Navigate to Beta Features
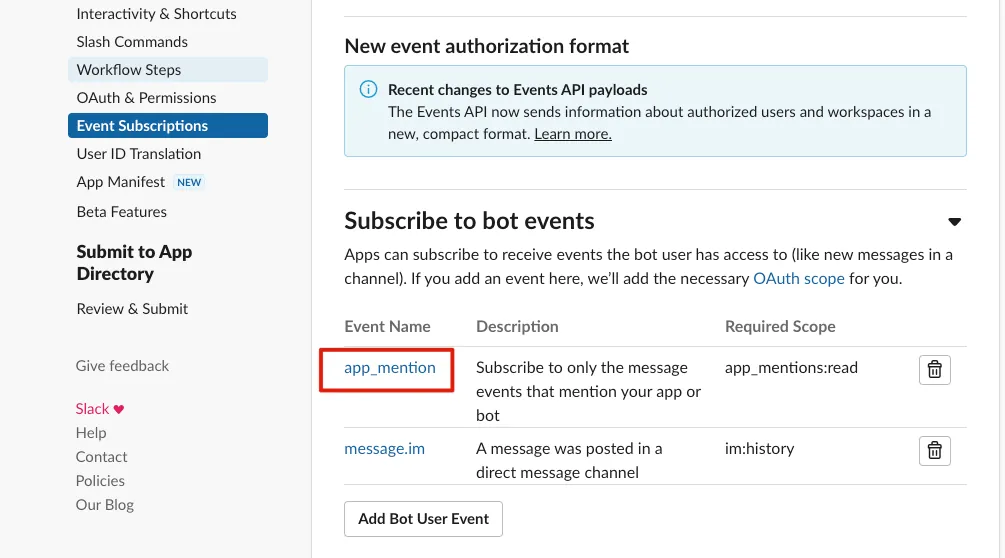 (122, 212)
